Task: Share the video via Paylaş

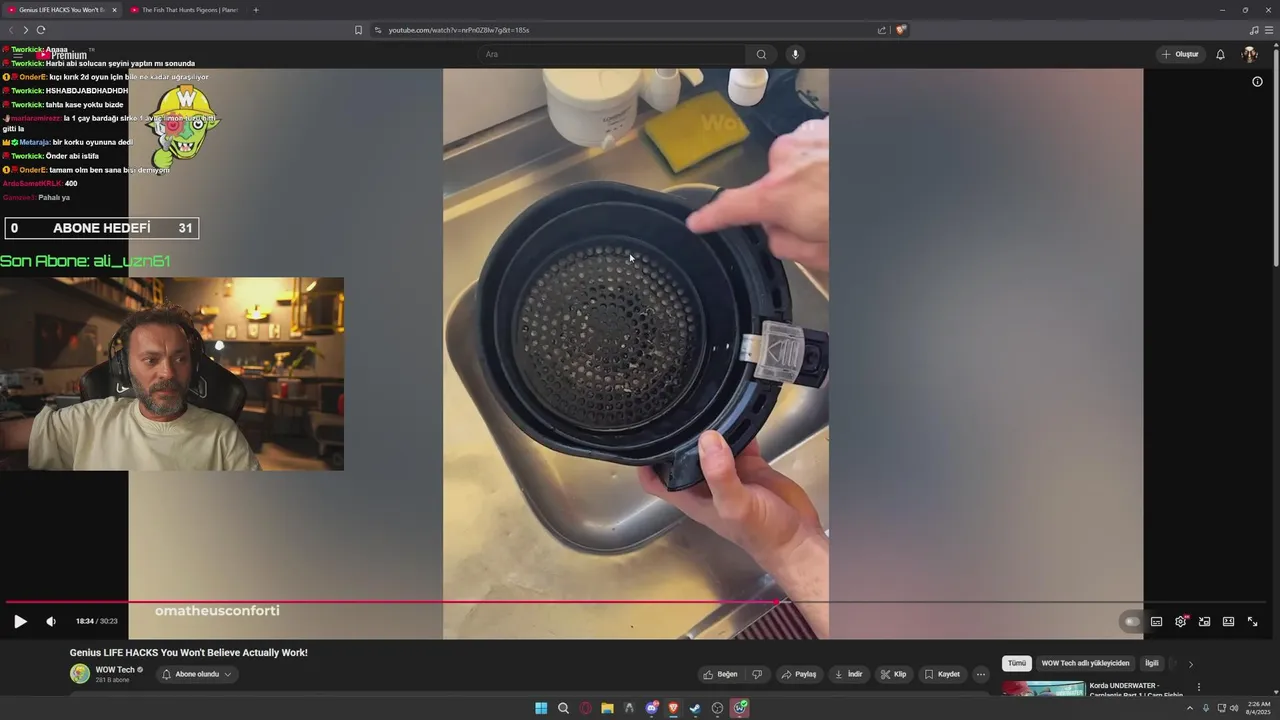Action: point(799,674)
